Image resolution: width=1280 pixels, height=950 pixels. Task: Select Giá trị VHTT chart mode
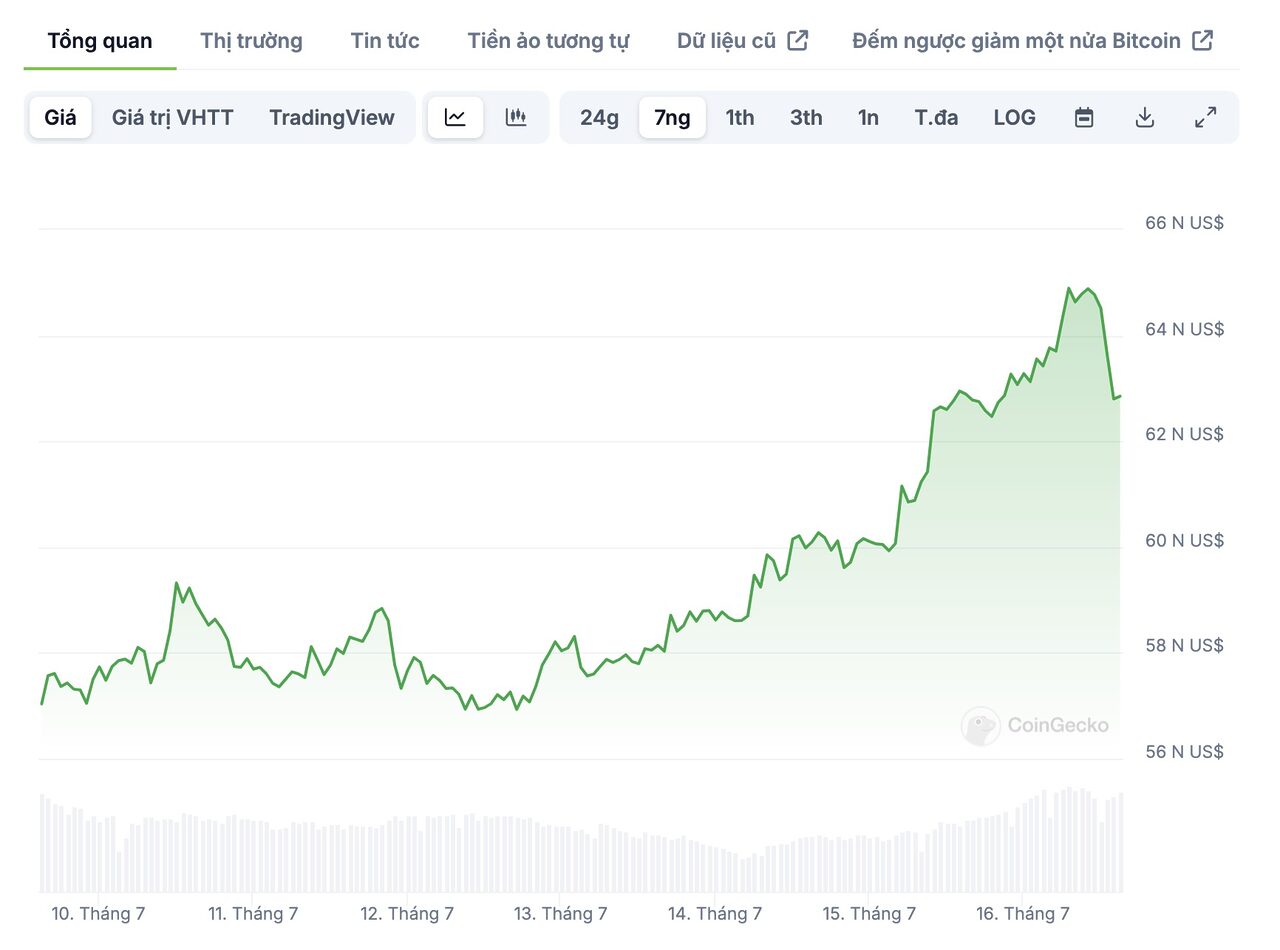tap(172, 117)
